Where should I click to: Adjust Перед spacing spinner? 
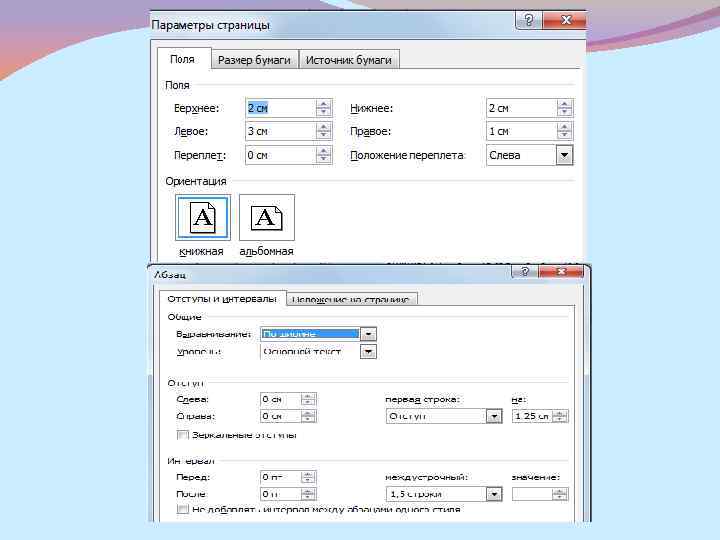click(309, 478)
